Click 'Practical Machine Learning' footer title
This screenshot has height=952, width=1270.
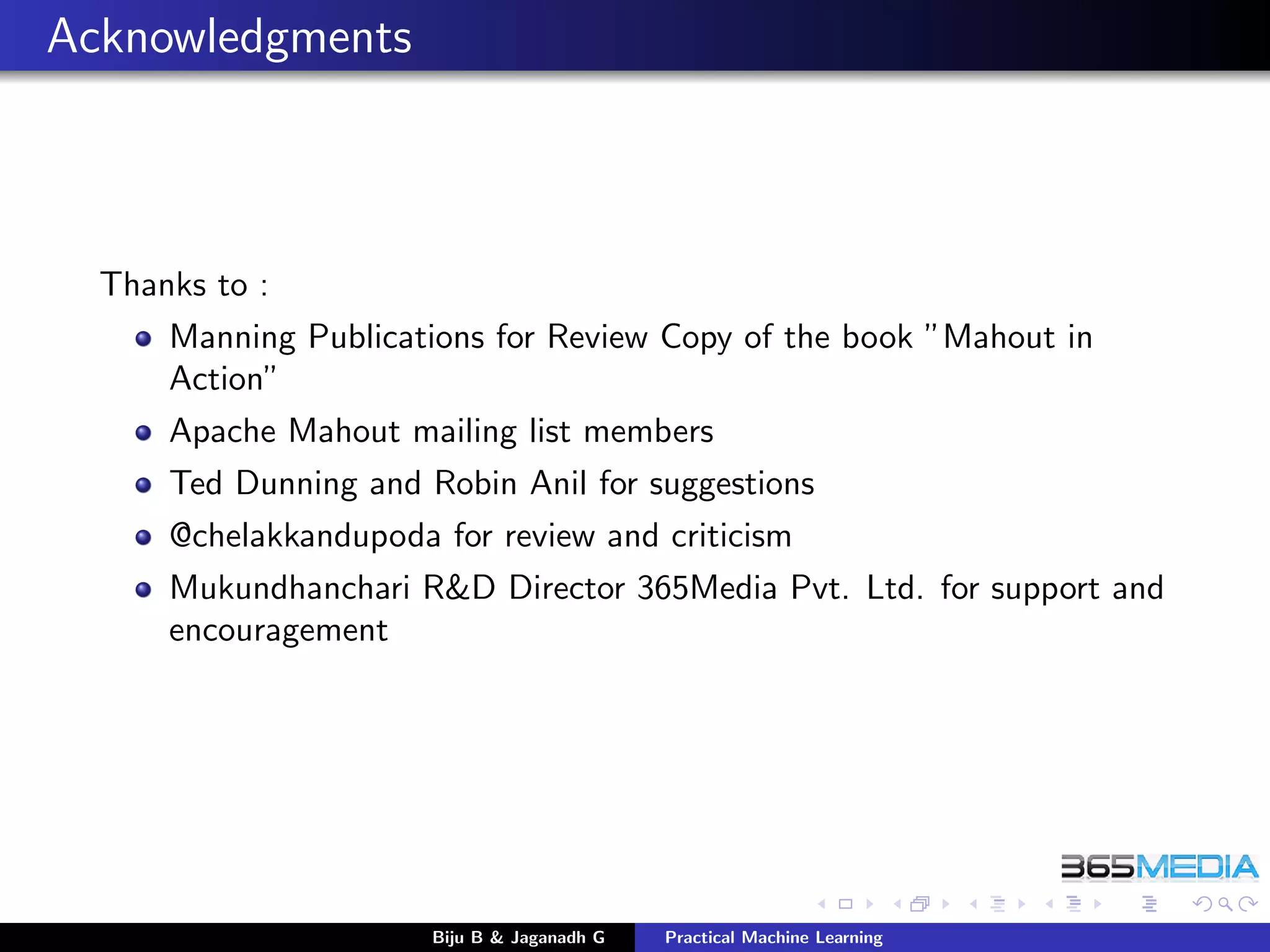coord(774,937)
